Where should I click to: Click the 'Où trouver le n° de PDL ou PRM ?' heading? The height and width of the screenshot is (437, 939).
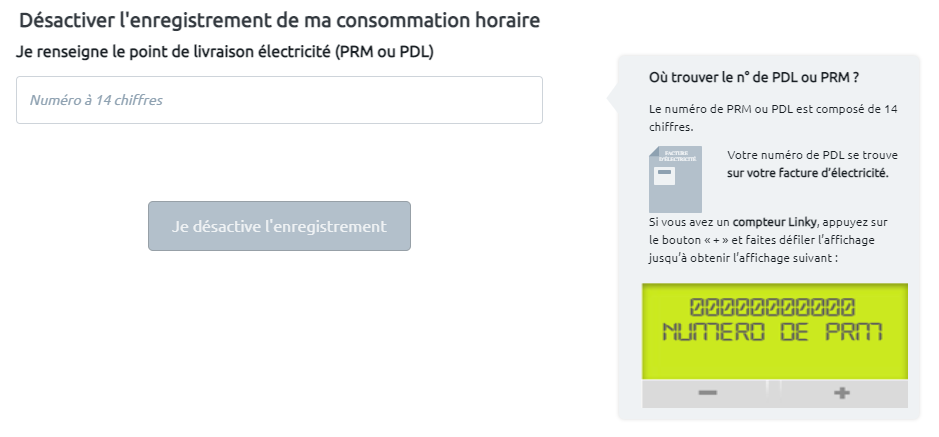click(754, 77)
